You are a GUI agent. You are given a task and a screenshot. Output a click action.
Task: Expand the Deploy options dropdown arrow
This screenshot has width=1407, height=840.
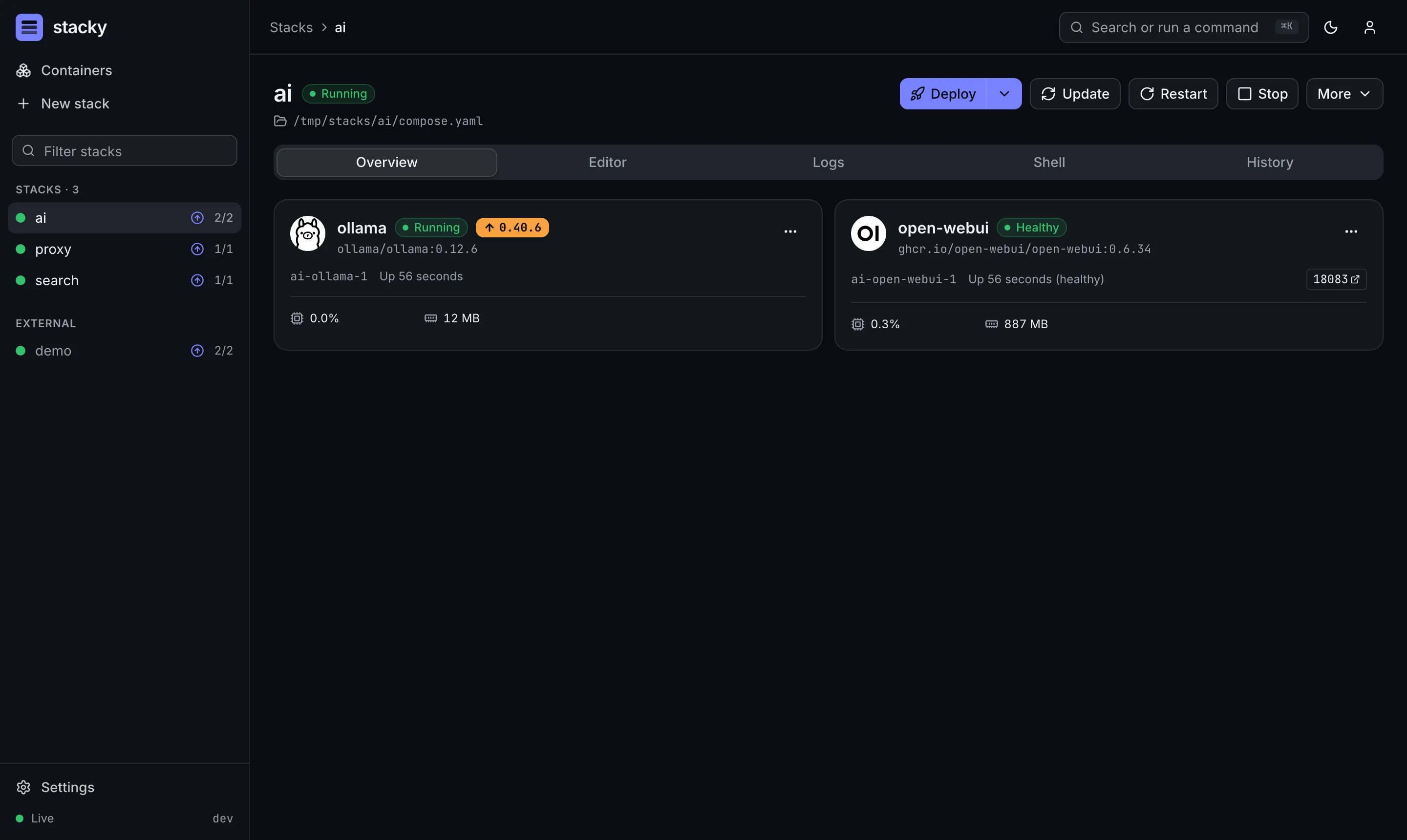tap(1004, 94)
